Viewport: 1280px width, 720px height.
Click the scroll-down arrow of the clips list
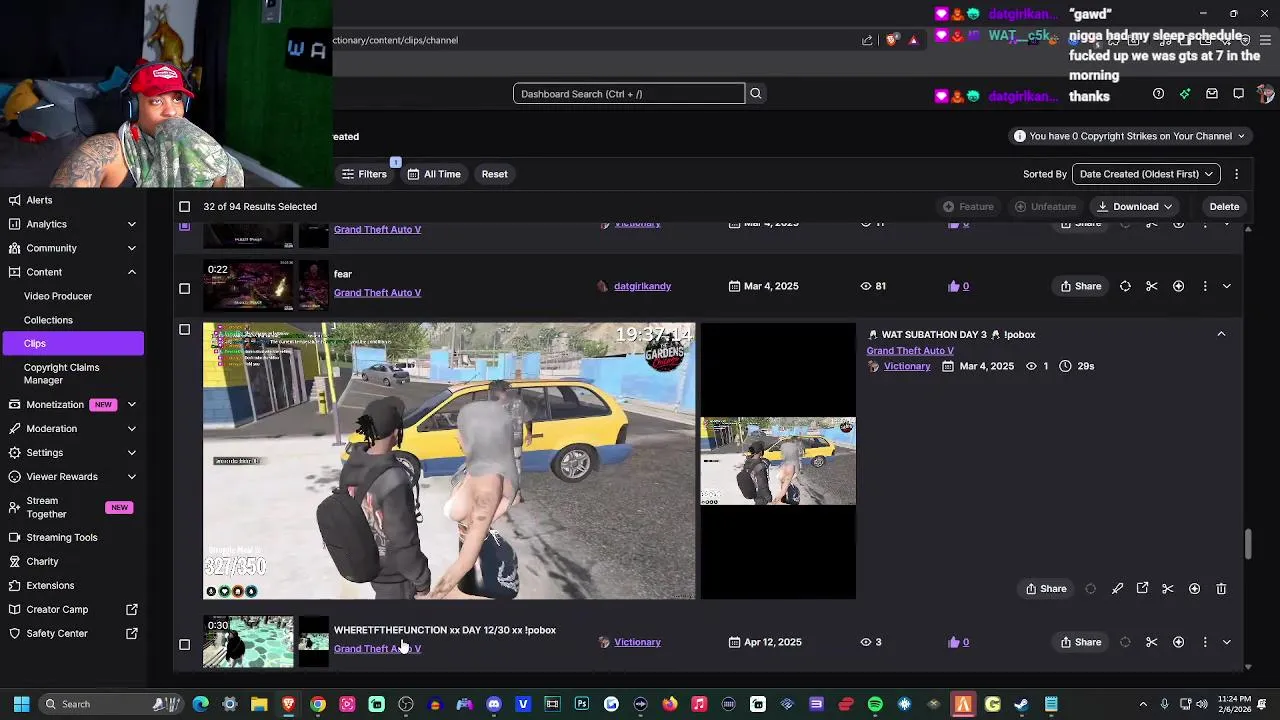1248,667
